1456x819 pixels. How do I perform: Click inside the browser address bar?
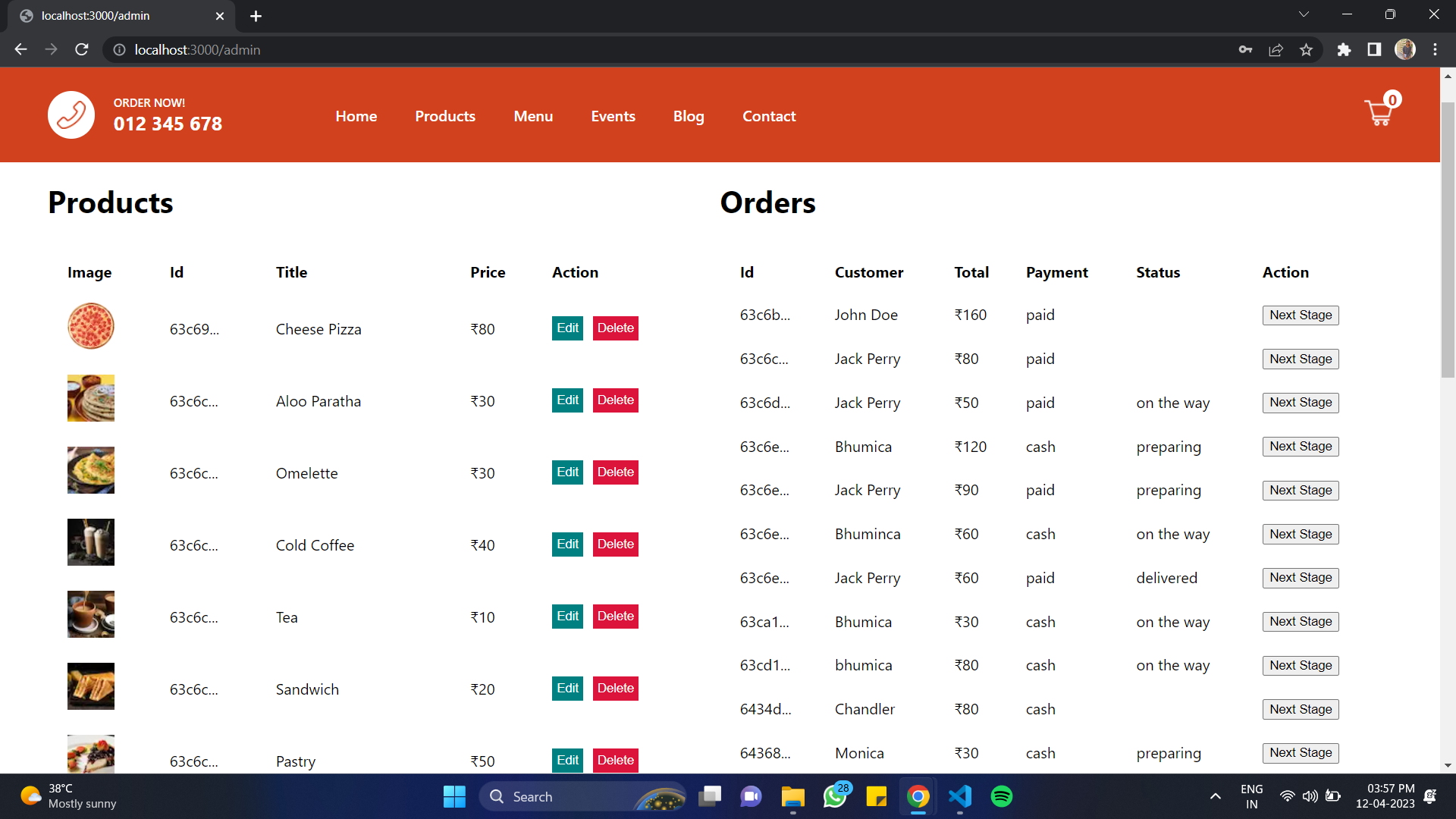(303, 49)
